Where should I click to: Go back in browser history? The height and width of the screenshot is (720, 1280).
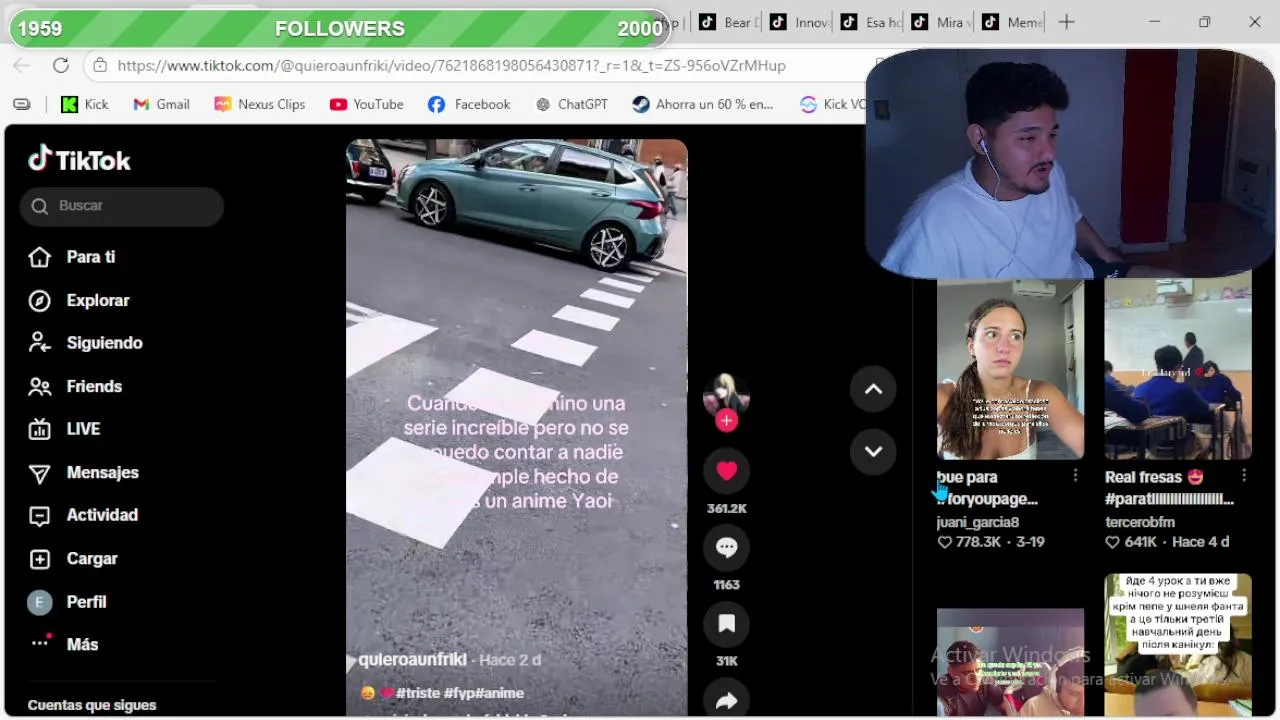pos(22,66)
